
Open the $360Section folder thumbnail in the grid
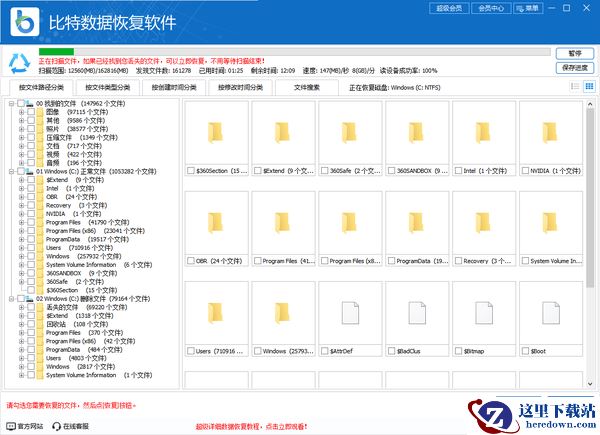[x=215, y=133]
